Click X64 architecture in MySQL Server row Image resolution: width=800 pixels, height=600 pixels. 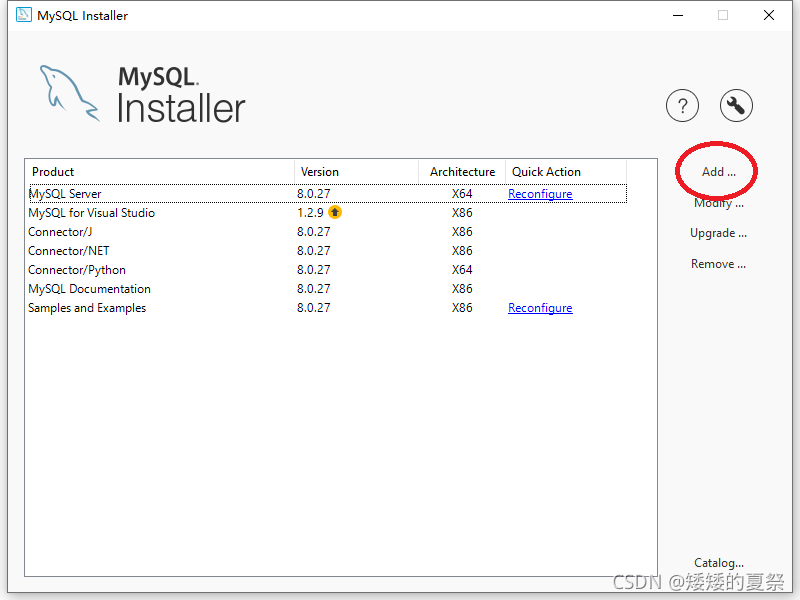click(462, 194)
